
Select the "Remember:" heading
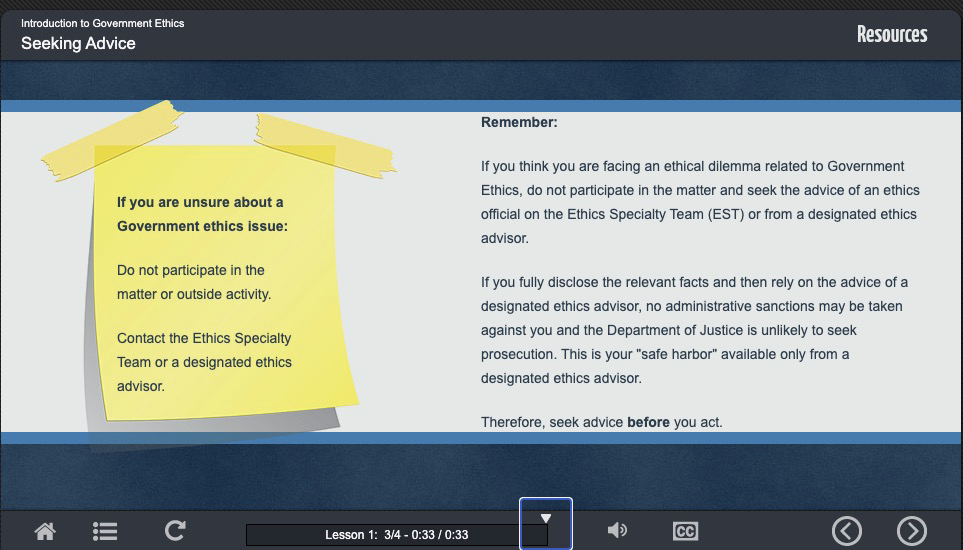pos(519,122)
